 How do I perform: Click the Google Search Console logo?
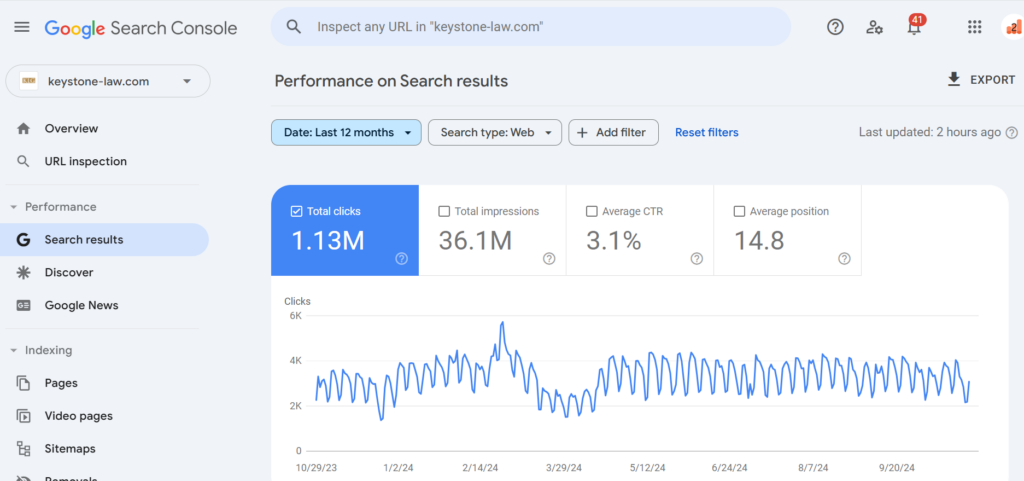point(140,28)
